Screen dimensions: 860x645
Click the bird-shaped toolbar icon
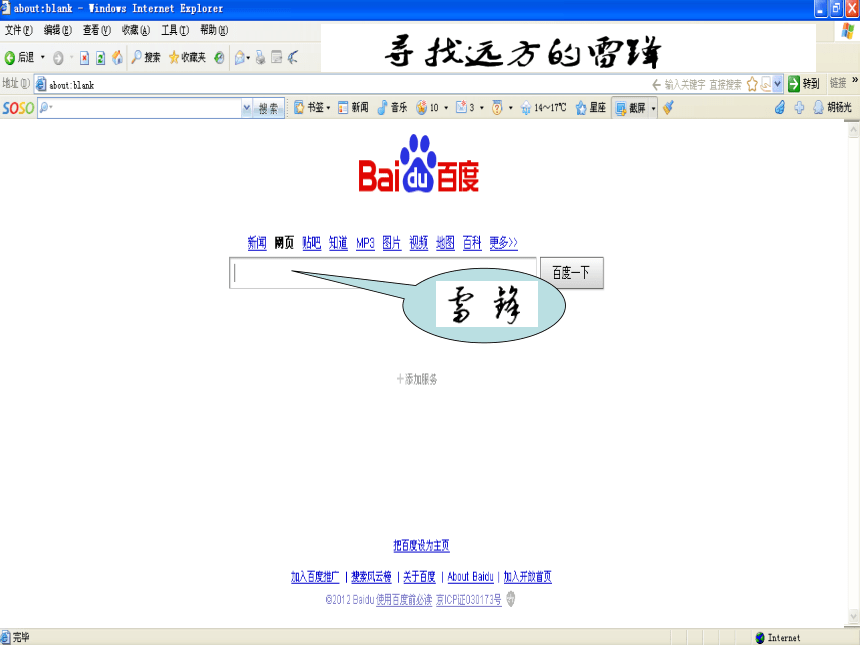point(293,57)
